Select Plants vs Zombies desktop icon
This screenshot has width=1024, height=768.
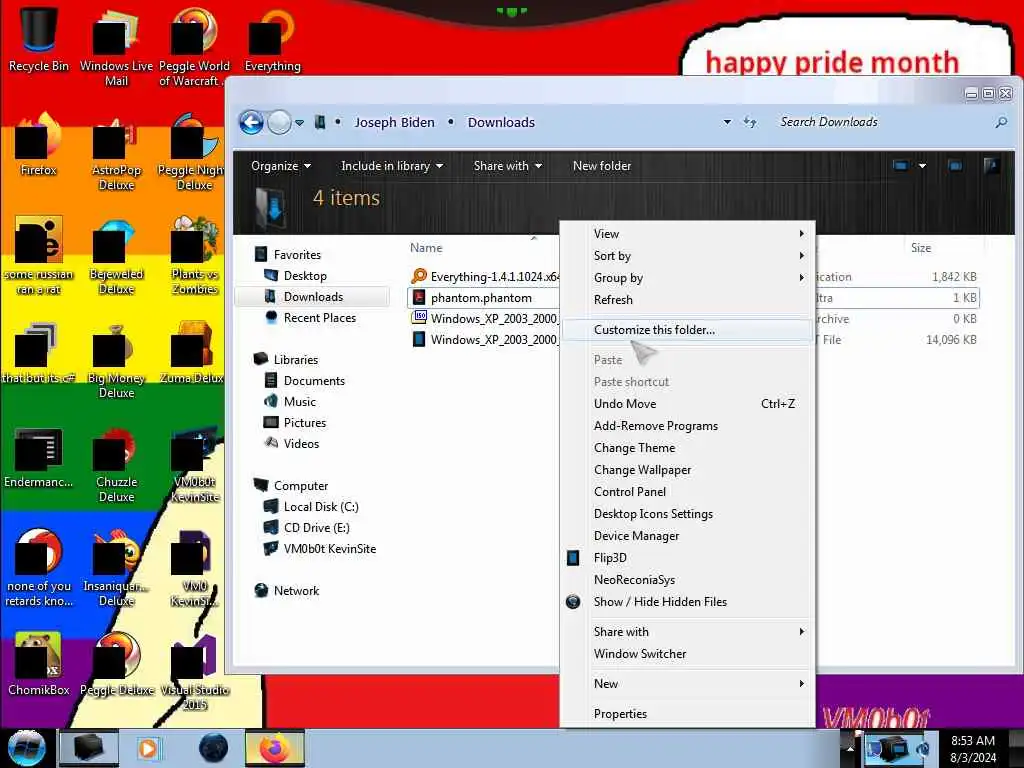click(194, 256)
